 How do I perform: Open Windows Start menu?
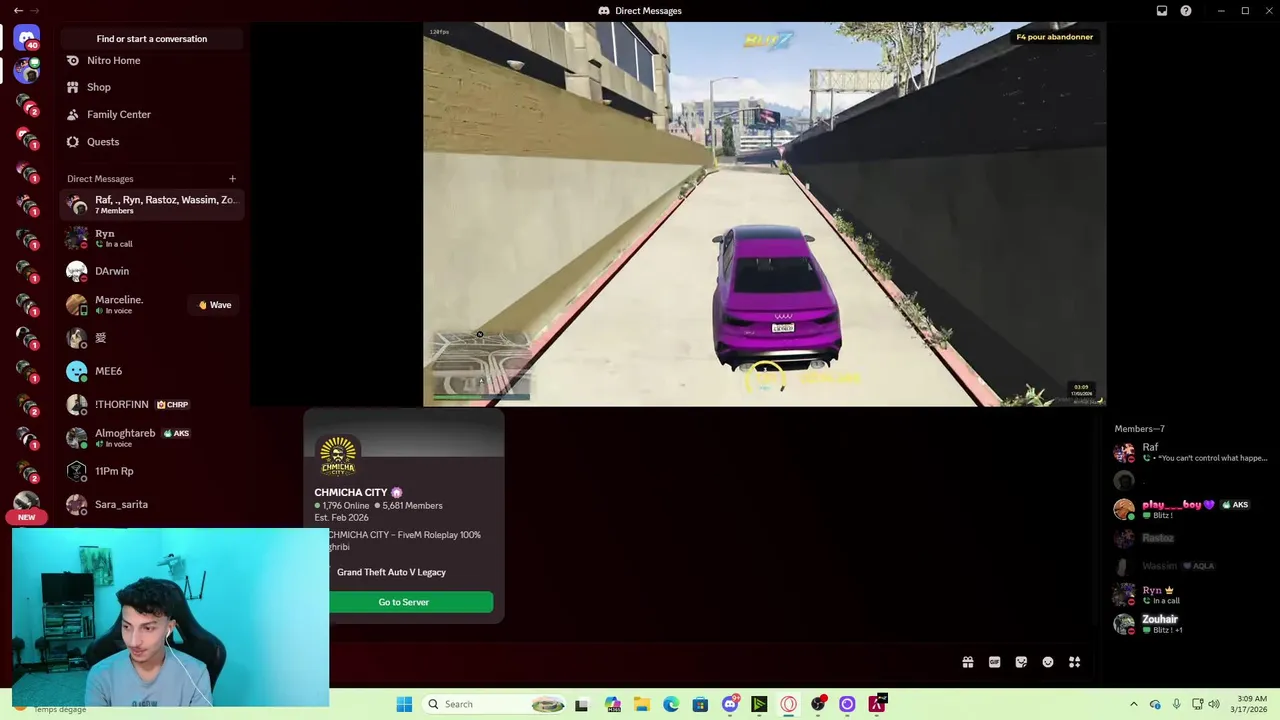pyautogui.click(x=404, y=704)
